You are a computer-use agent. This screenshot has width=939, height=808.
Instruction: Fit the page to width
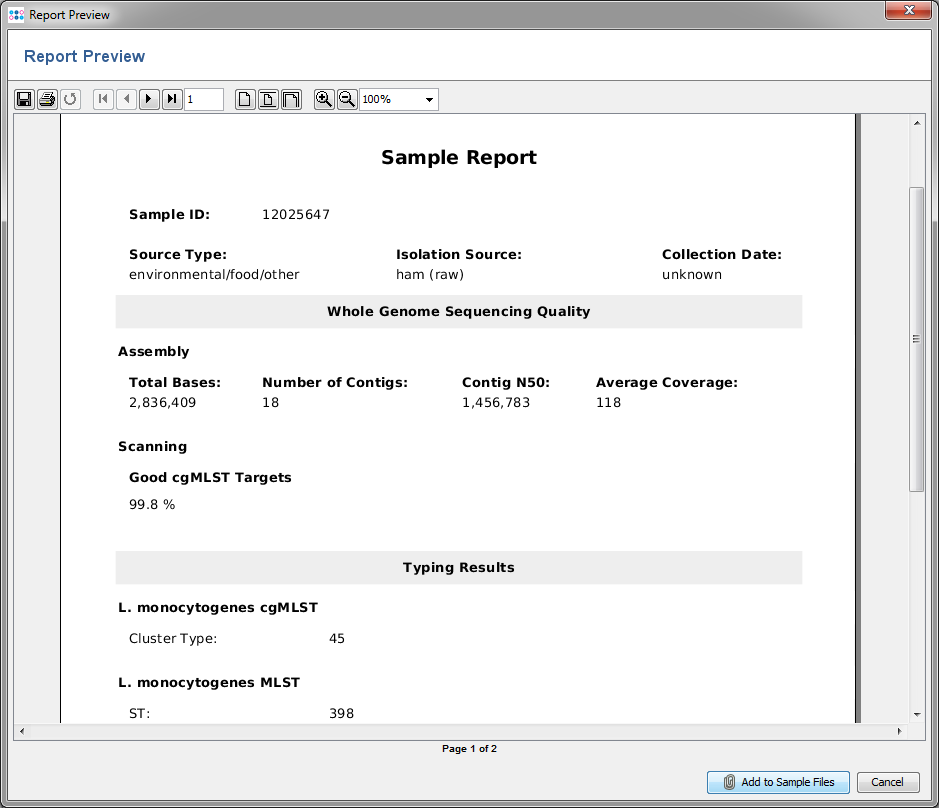[291, 99]
